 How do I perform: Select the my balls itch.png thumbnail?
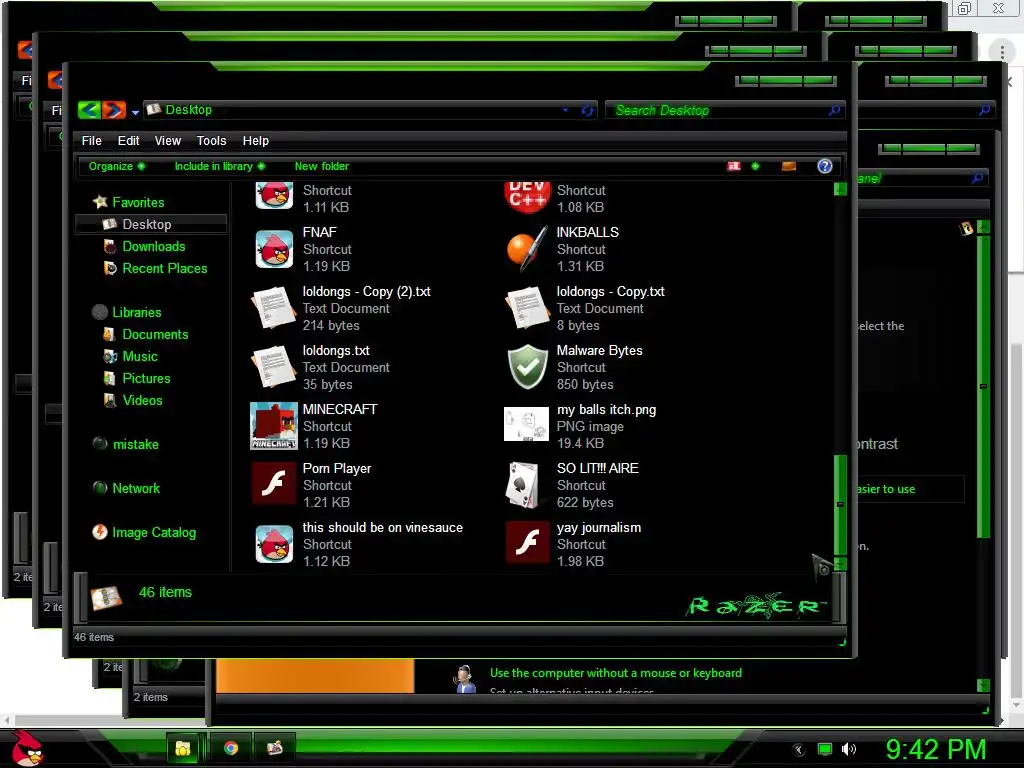tap(526, 424)
